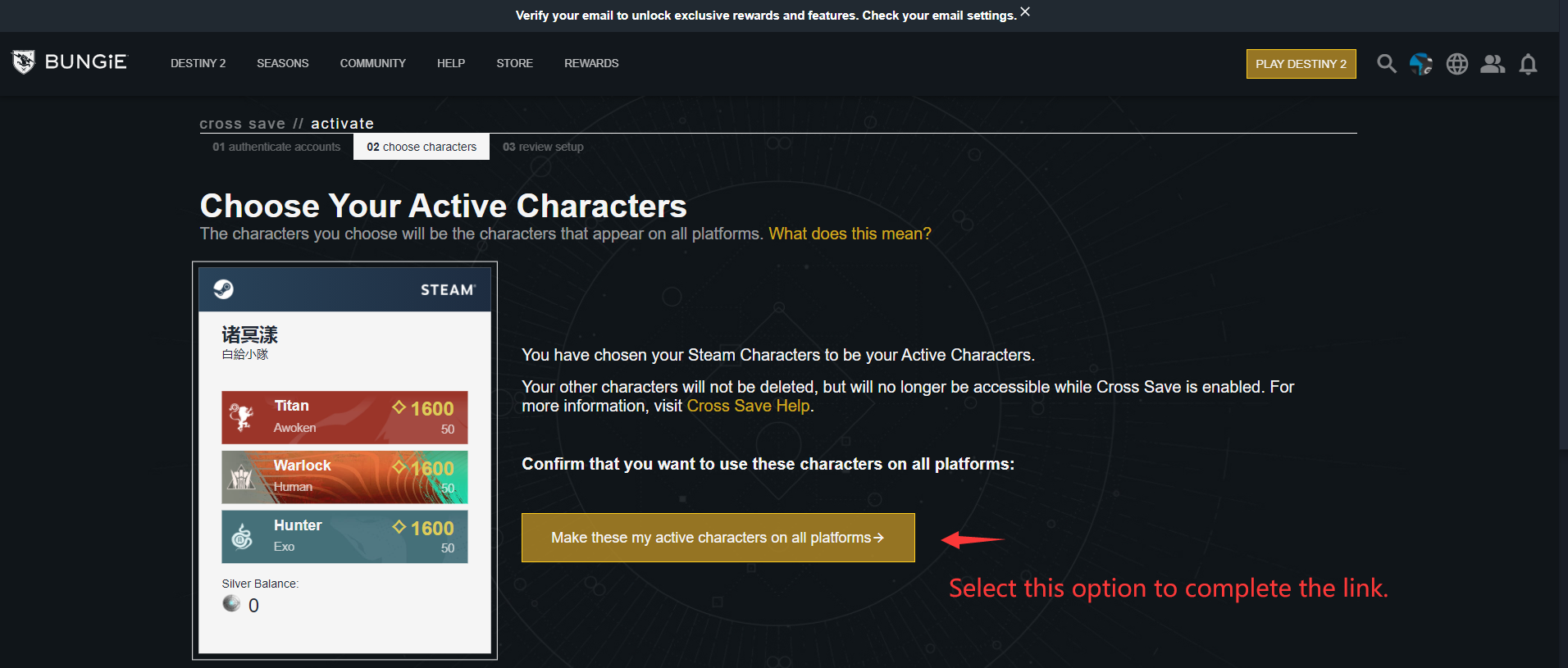1568x668 pixels.
Task: Open the search magnifier icon
Action: click(x=1386, y=64)
